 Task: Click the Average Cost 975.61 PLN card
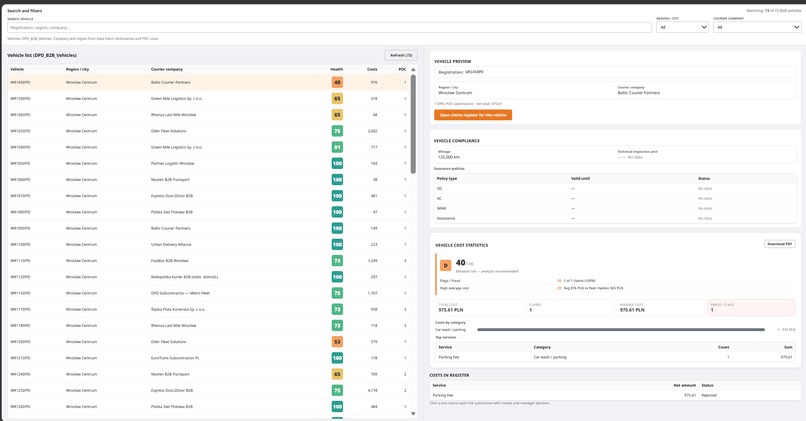[660, 307]
